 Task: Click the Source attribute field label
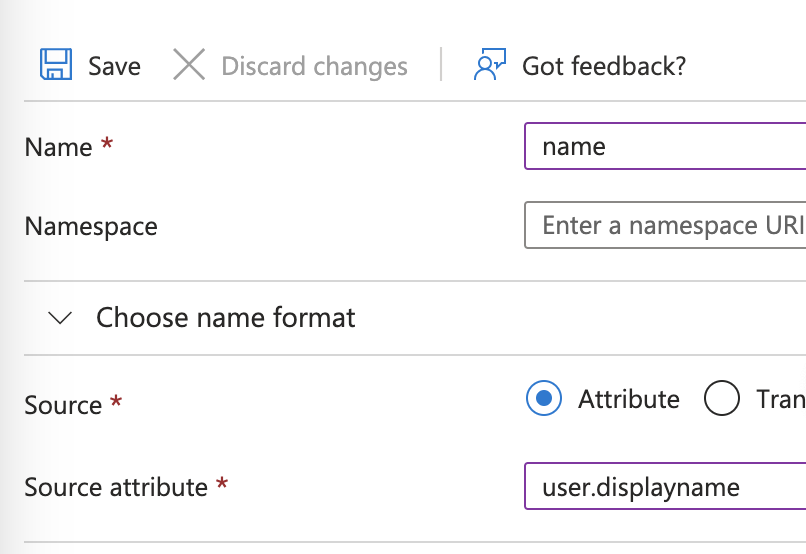pyautogui.click(x=116, y=487)
